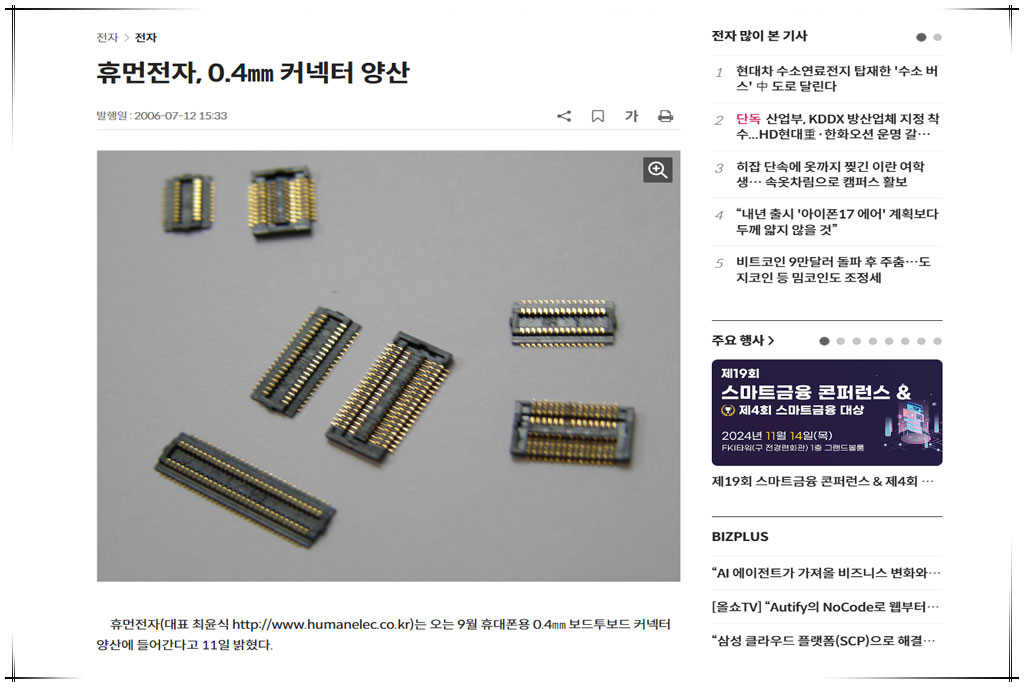Select the second dot of 주요 행사 carousel
This screenshot has width=1024, height=687.
coord(840,341)
